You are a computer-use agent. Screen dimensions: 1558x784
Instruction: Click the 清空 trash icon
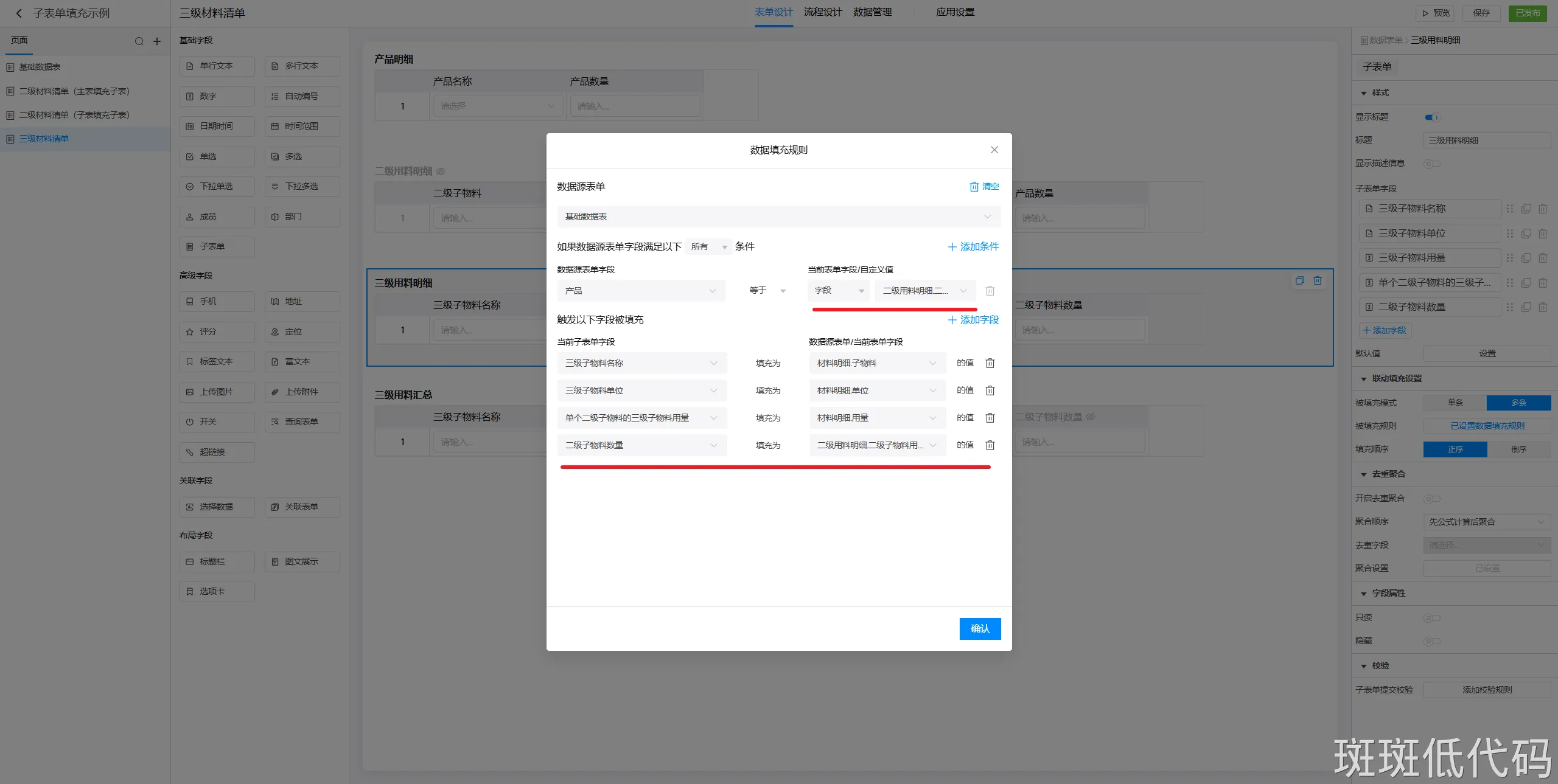pos(974,187)
